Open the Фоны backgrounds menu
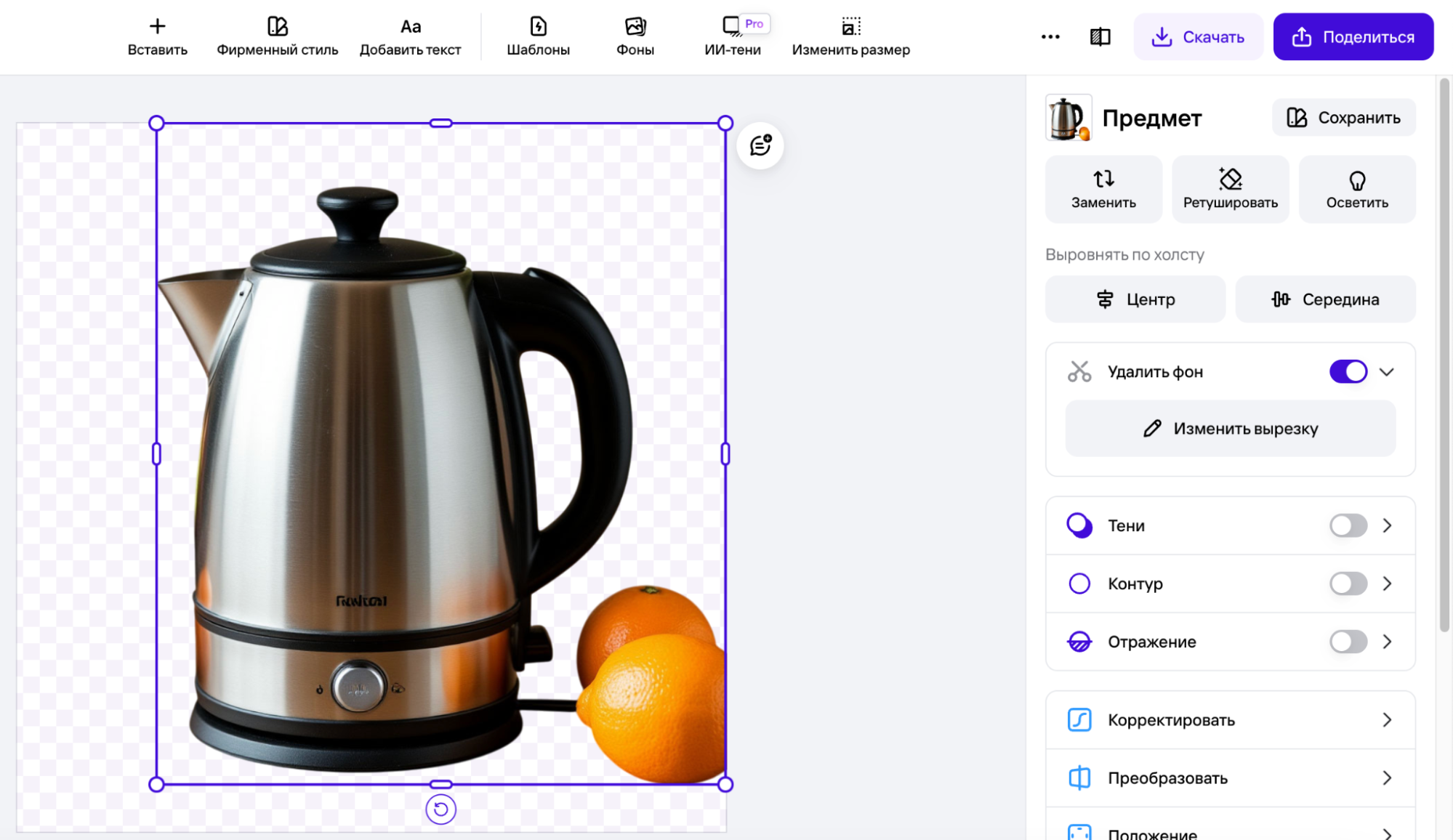1453x840 pixels. (x=635, y=36)
